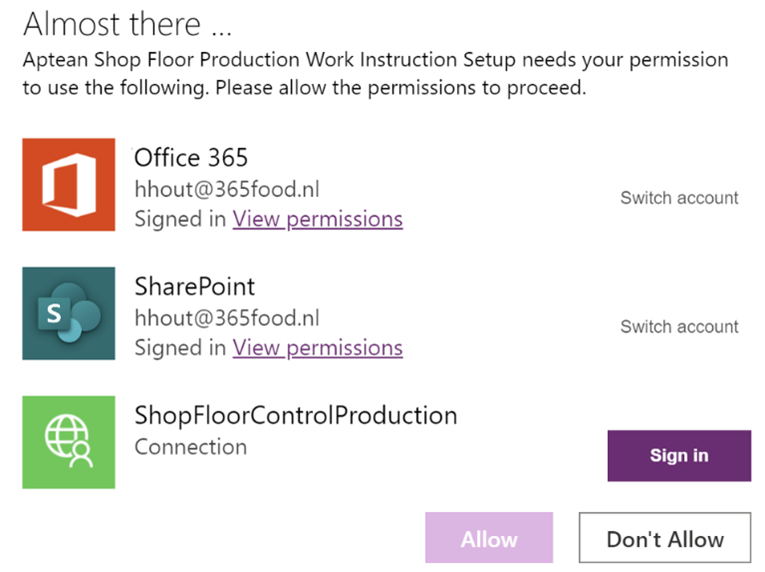
Task: Open View permissions link under Office 365
Action: [317, 219]
